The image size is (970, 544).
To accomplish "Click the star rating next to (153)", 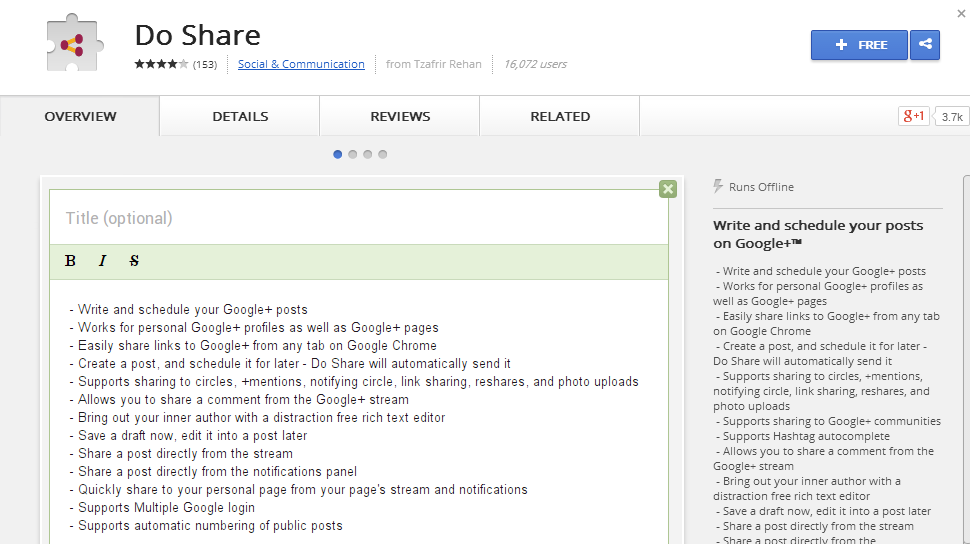I will click(161, 64).
